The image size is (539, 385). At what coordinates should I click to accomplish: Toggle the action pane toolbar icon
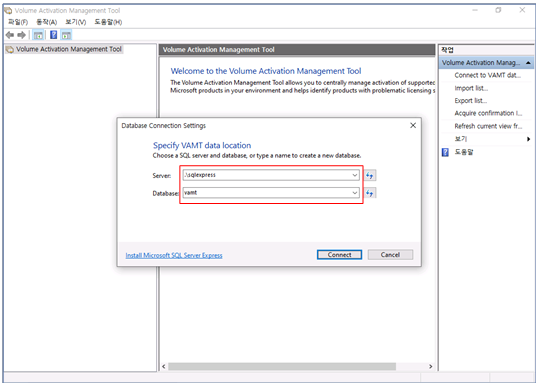point(66,35)
